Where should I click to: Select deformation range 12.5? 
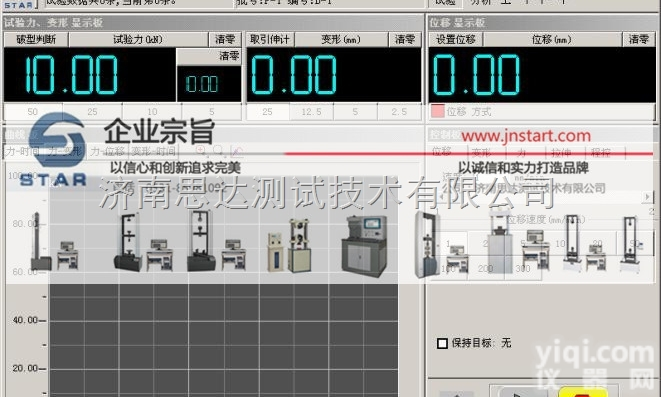click(x=312, y=112)
